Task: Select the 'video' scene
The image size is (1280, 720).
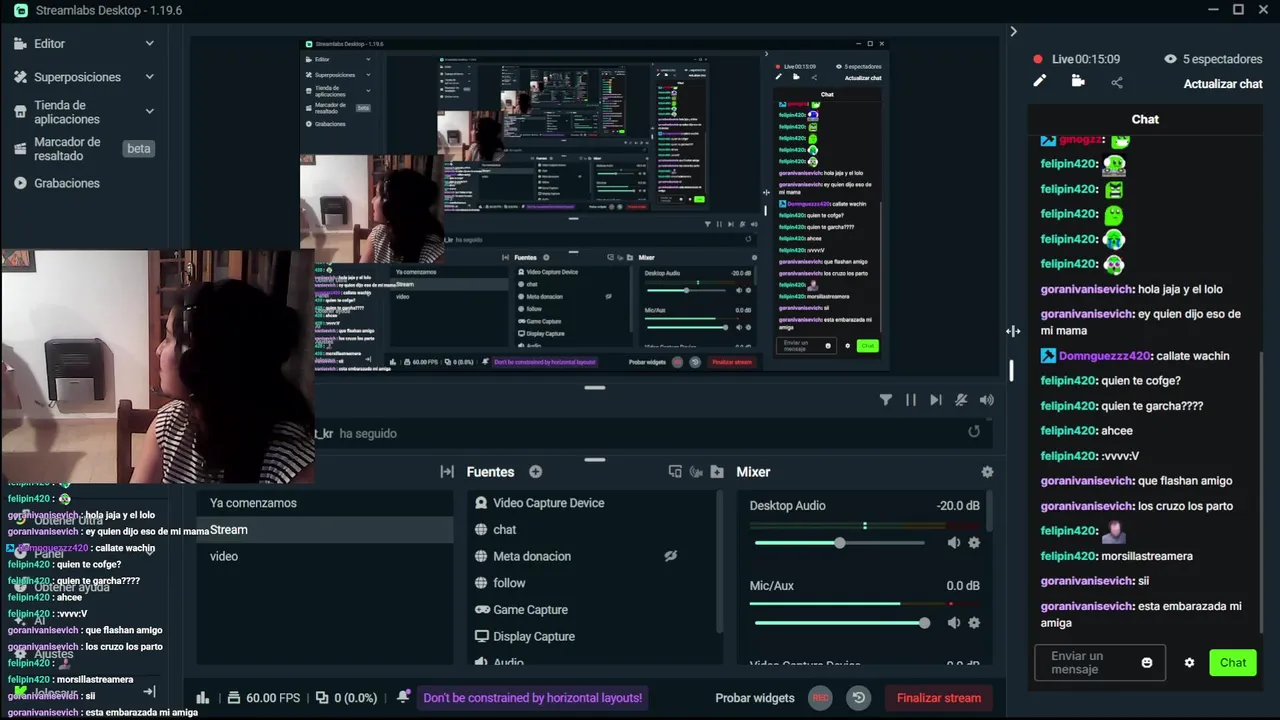Action: coord(325,556)
